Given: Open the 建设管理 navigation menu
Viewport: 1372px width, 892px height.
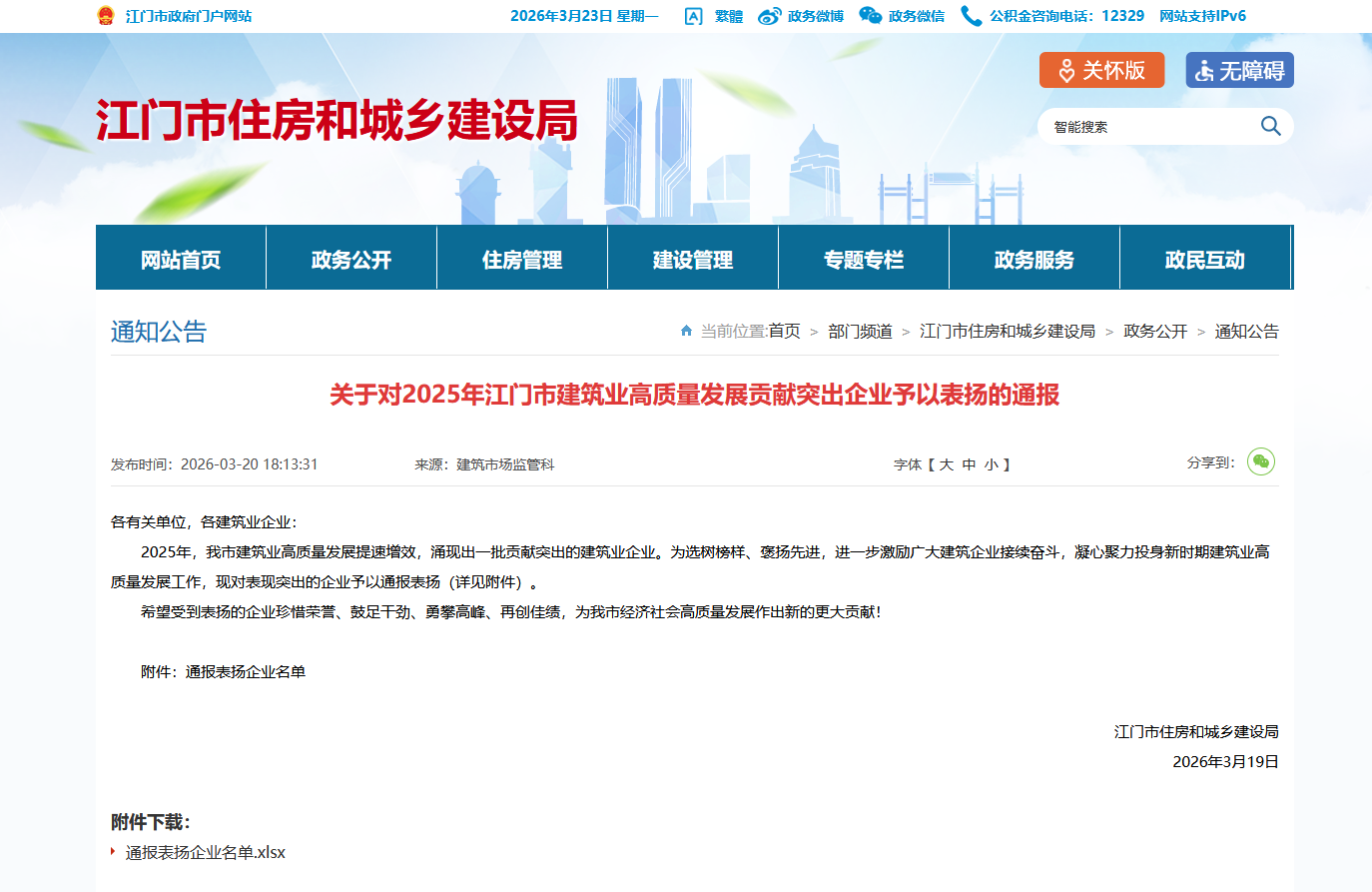Looking at the screenshot, I should pos(693,260).
